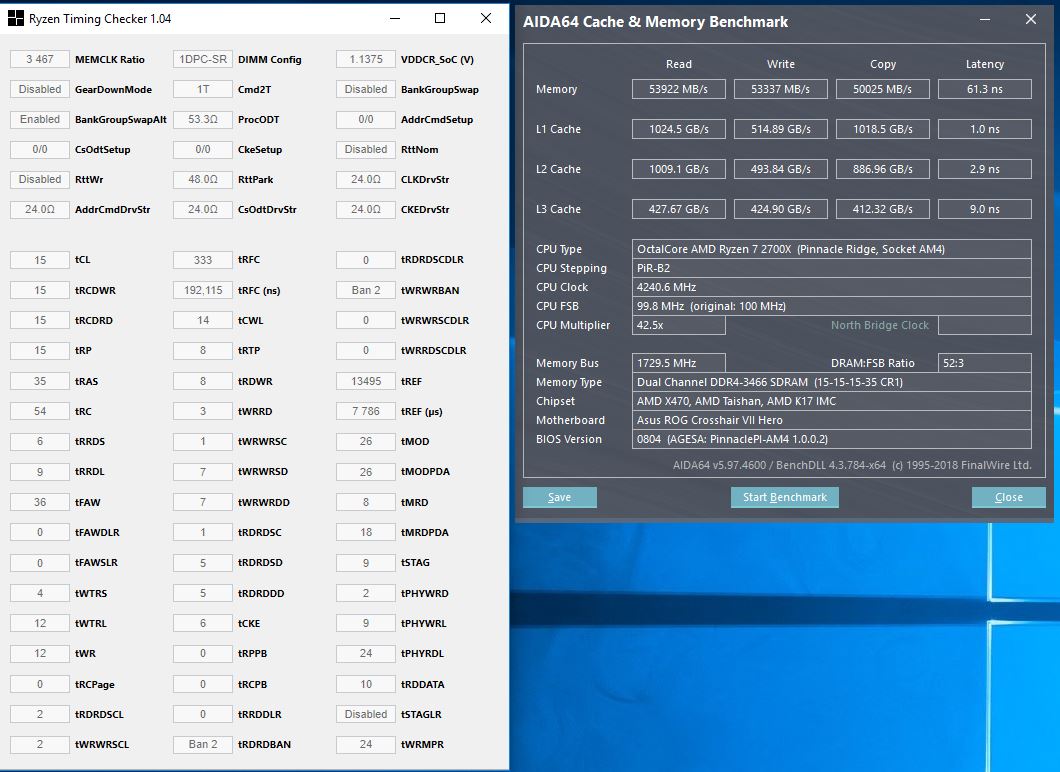Viewport: 1060px width, 772px height.
Task: Click the tRFC value 333 field
Action: point(203,260)
